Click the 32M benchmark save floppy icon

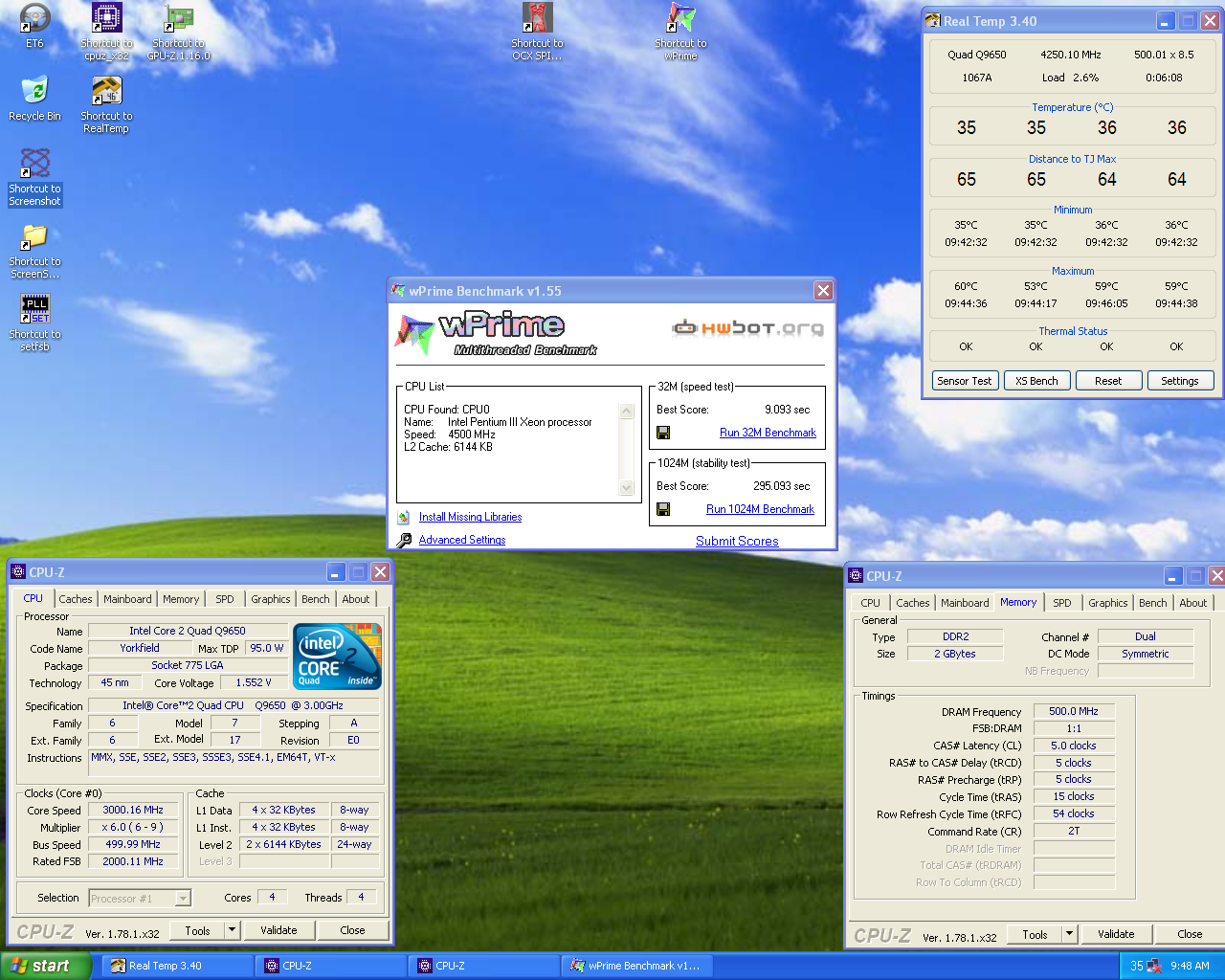pyautogui.click(x=663, y=433)
